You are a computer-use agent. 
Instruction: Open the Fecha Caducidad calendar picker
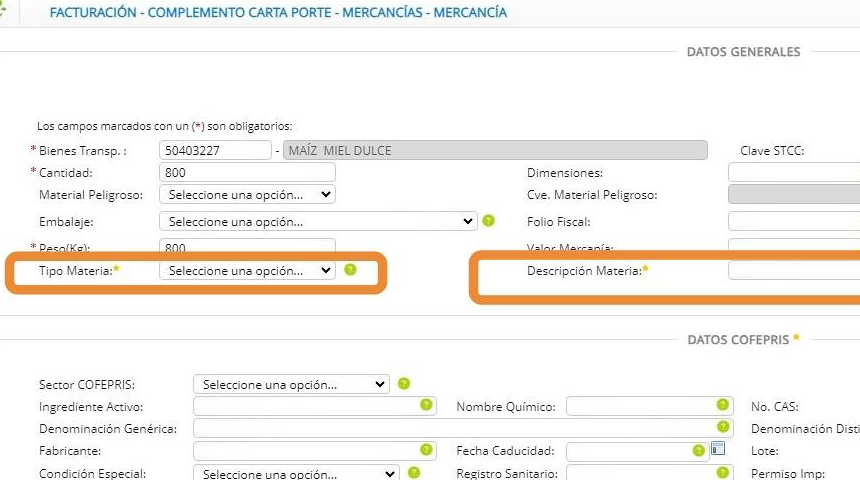718,450
